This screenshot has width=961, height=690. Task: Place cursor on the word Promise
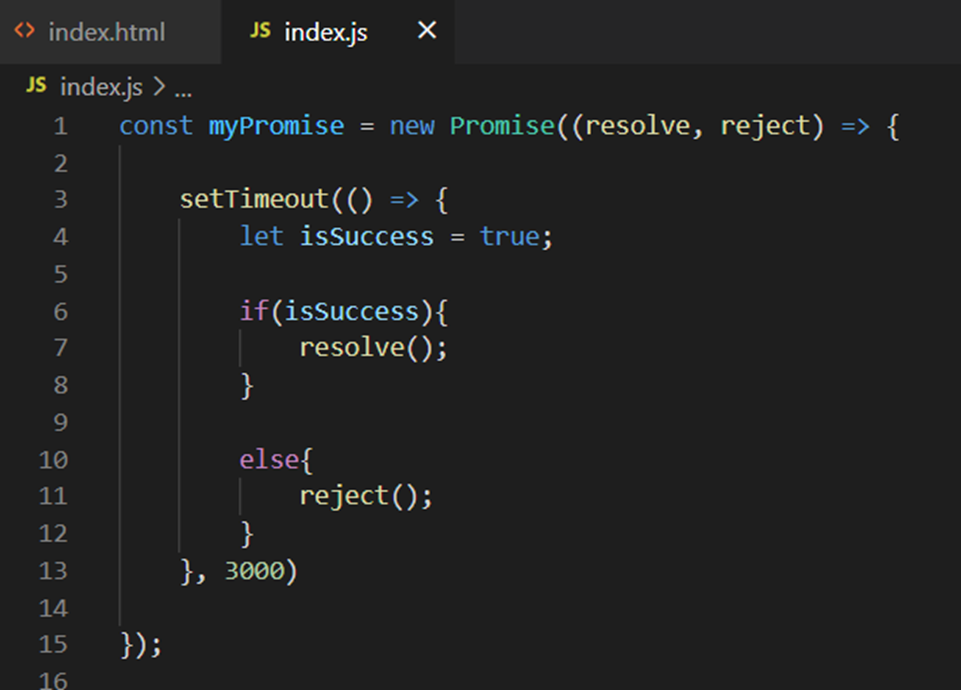tap(503, 126)
